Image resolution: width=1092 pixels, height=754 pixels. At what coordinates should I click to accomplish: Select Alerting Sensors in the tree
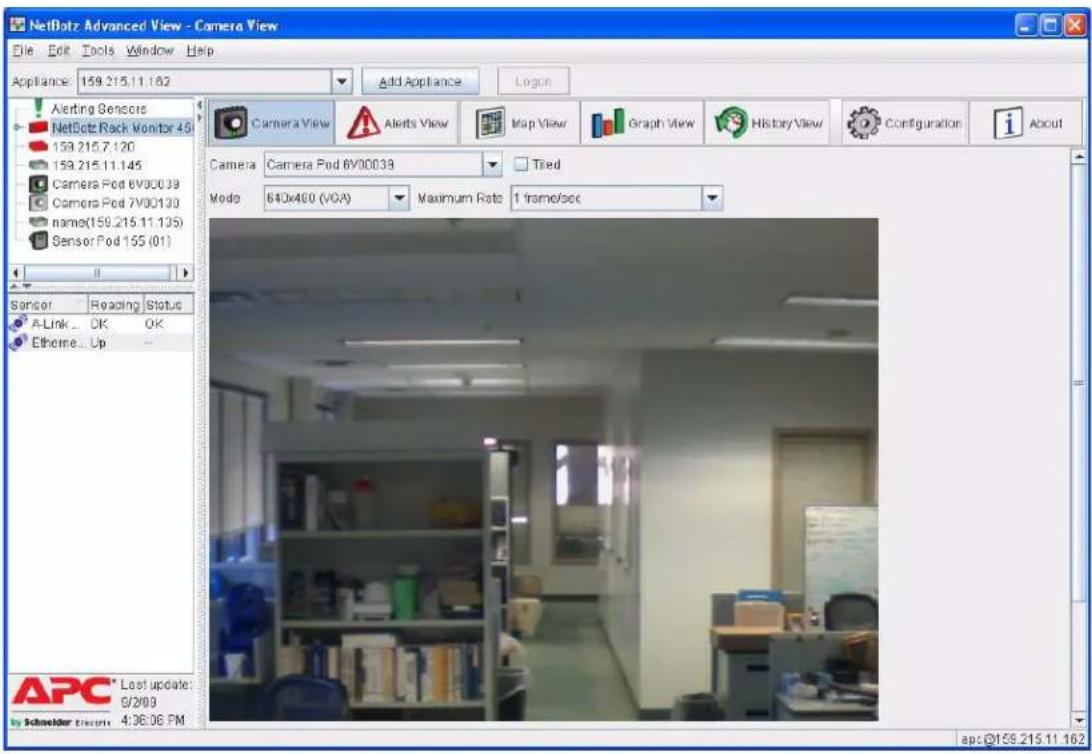coord(99,109)
